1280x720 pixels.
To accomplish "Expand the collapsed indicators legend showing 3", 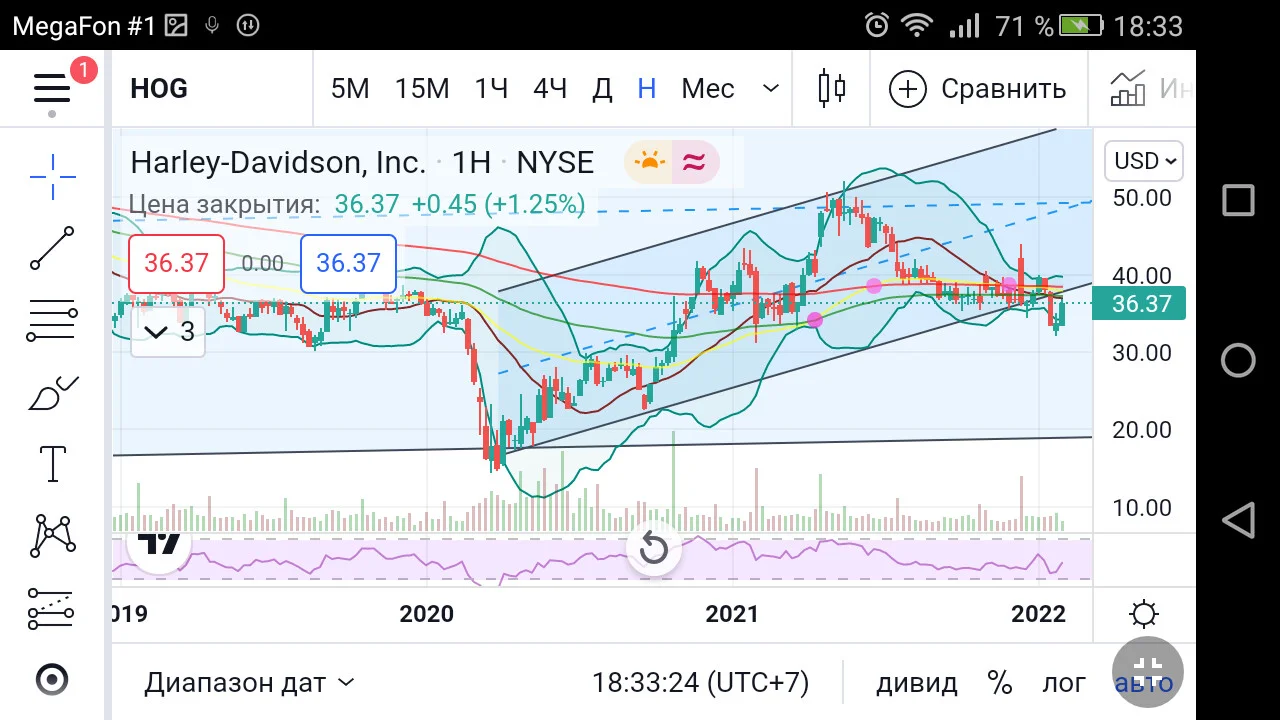I will tap(168, 332).
